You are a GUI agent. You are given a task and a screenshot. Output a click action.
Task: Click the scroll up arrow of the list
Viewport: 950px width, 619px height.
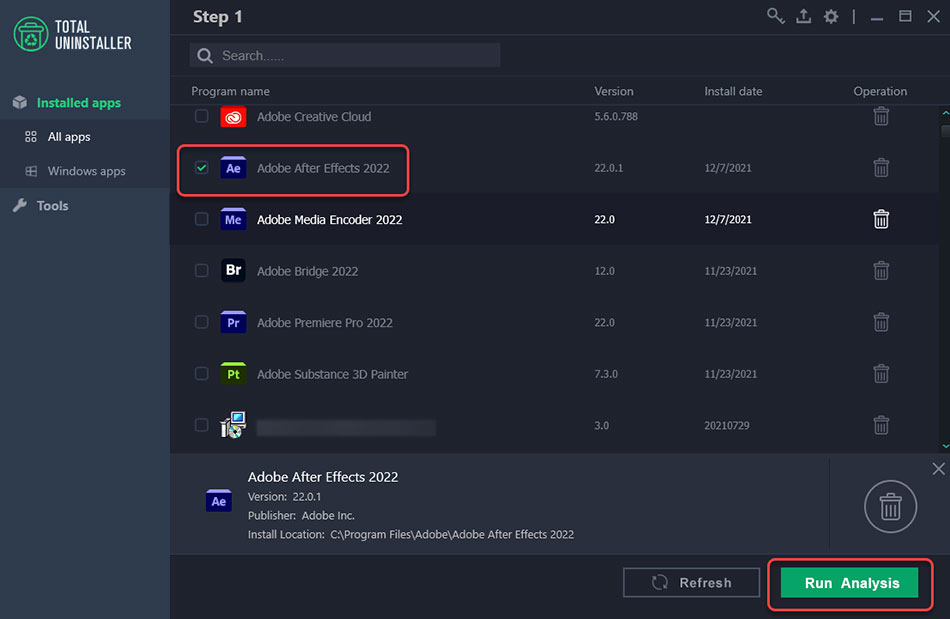tap(945, 113)
